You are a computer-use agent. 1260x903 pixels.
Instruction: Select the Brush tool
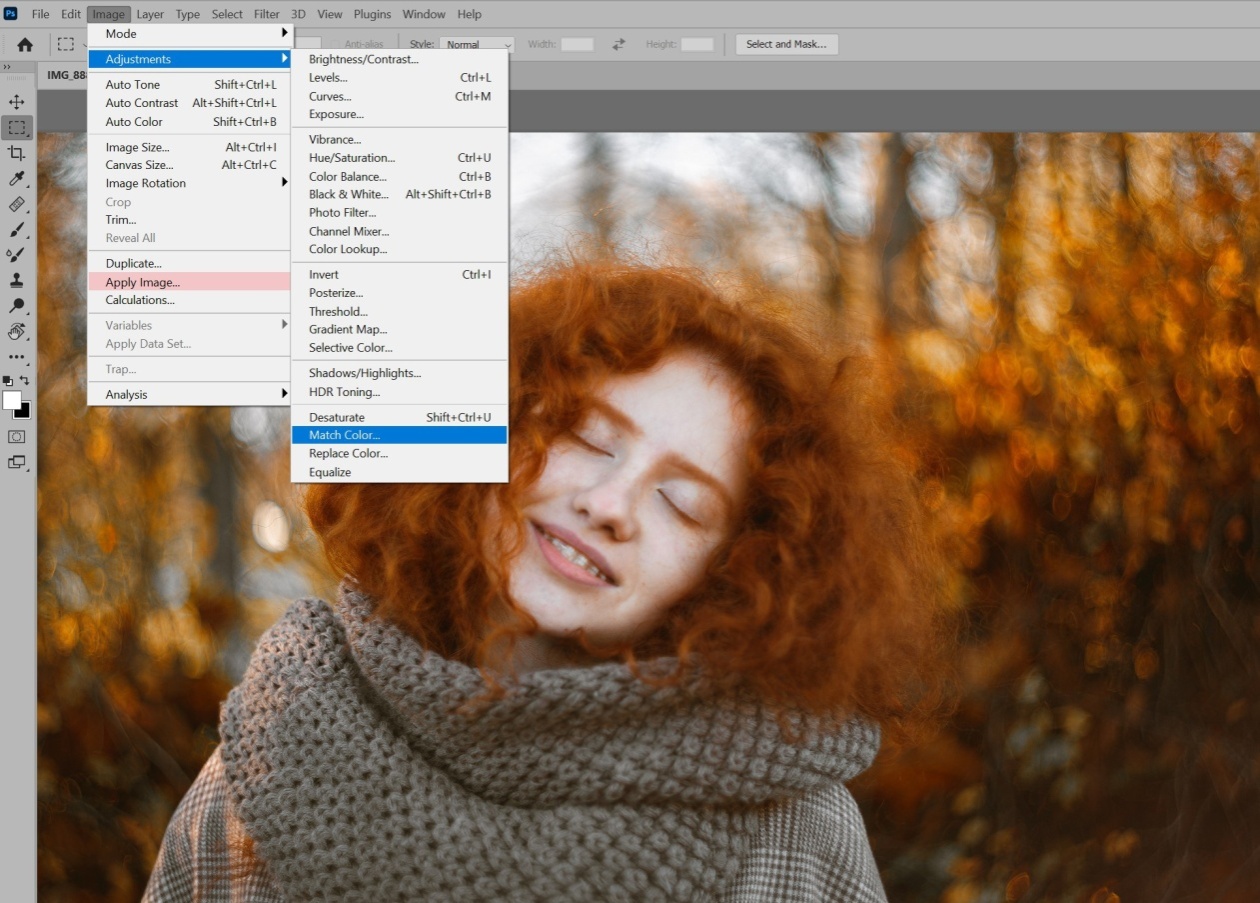pyautogui.click(x=16, y=230)
